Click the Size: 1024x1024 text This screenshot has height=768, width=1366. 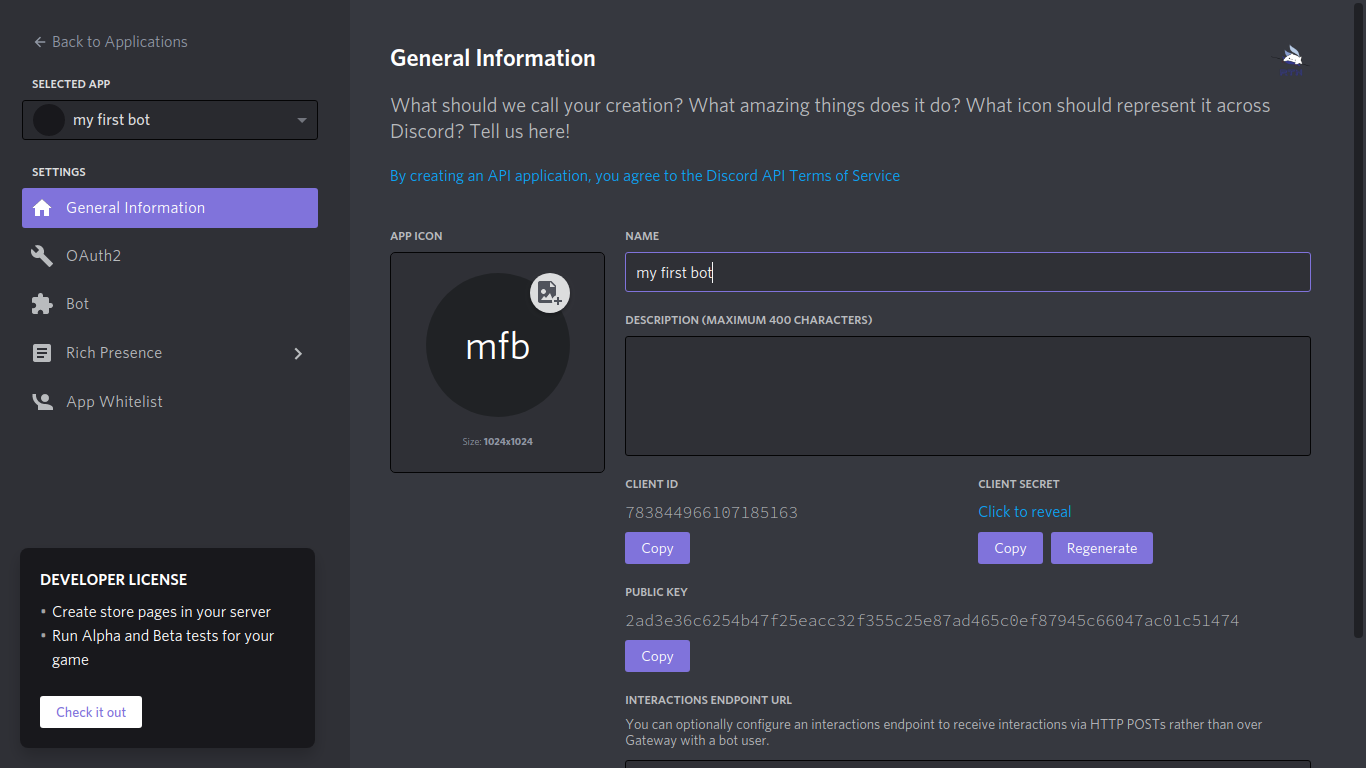click(497, 441)
